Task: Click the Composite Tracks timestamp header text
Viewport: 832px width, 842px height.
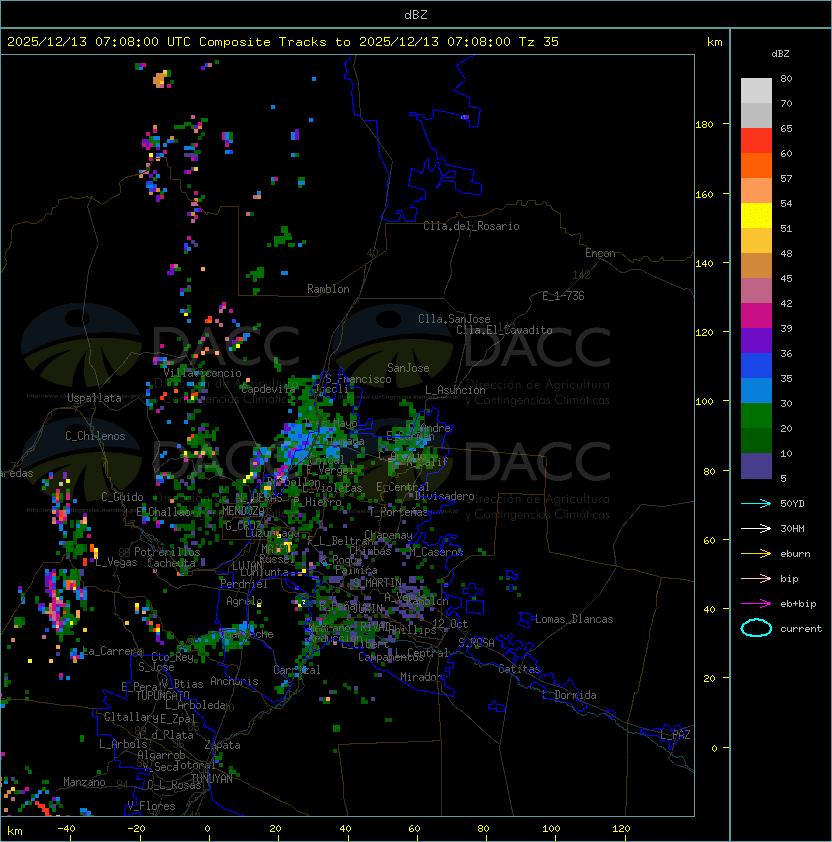Action: click(x=283, y=42)
